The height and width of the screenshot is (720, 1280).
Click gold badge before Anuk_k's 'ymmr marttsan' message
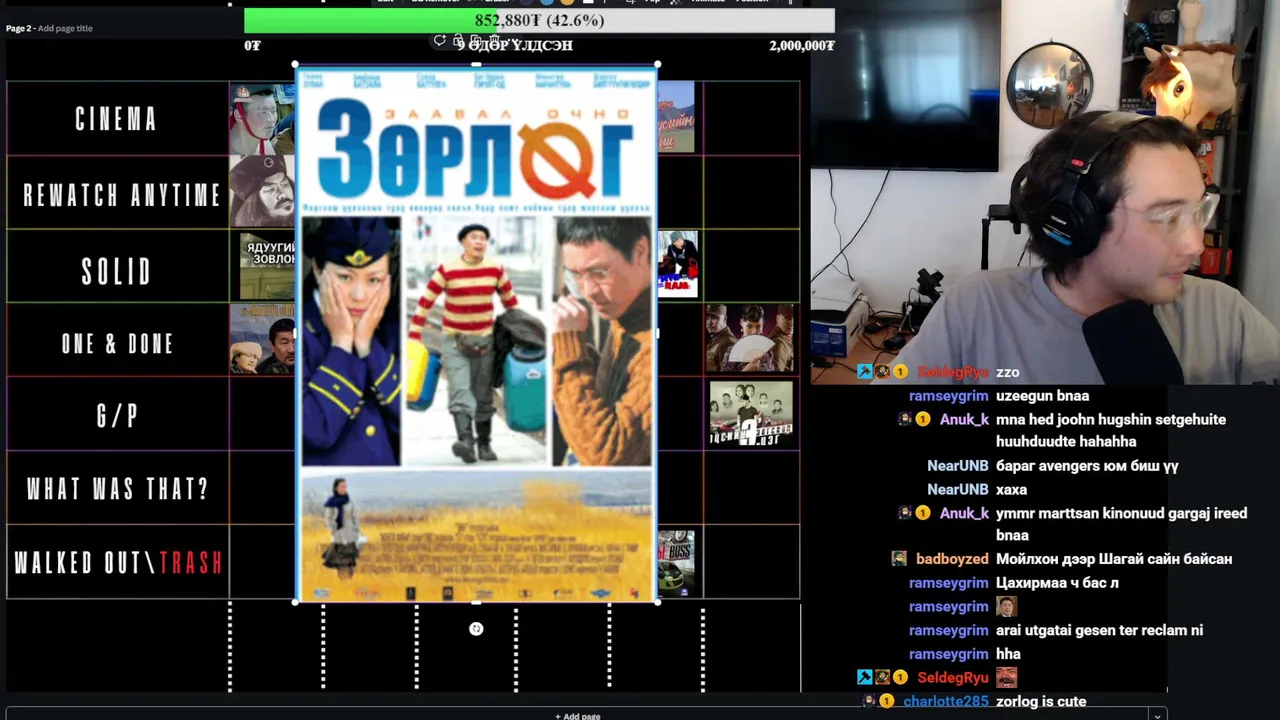click(923, 513)
